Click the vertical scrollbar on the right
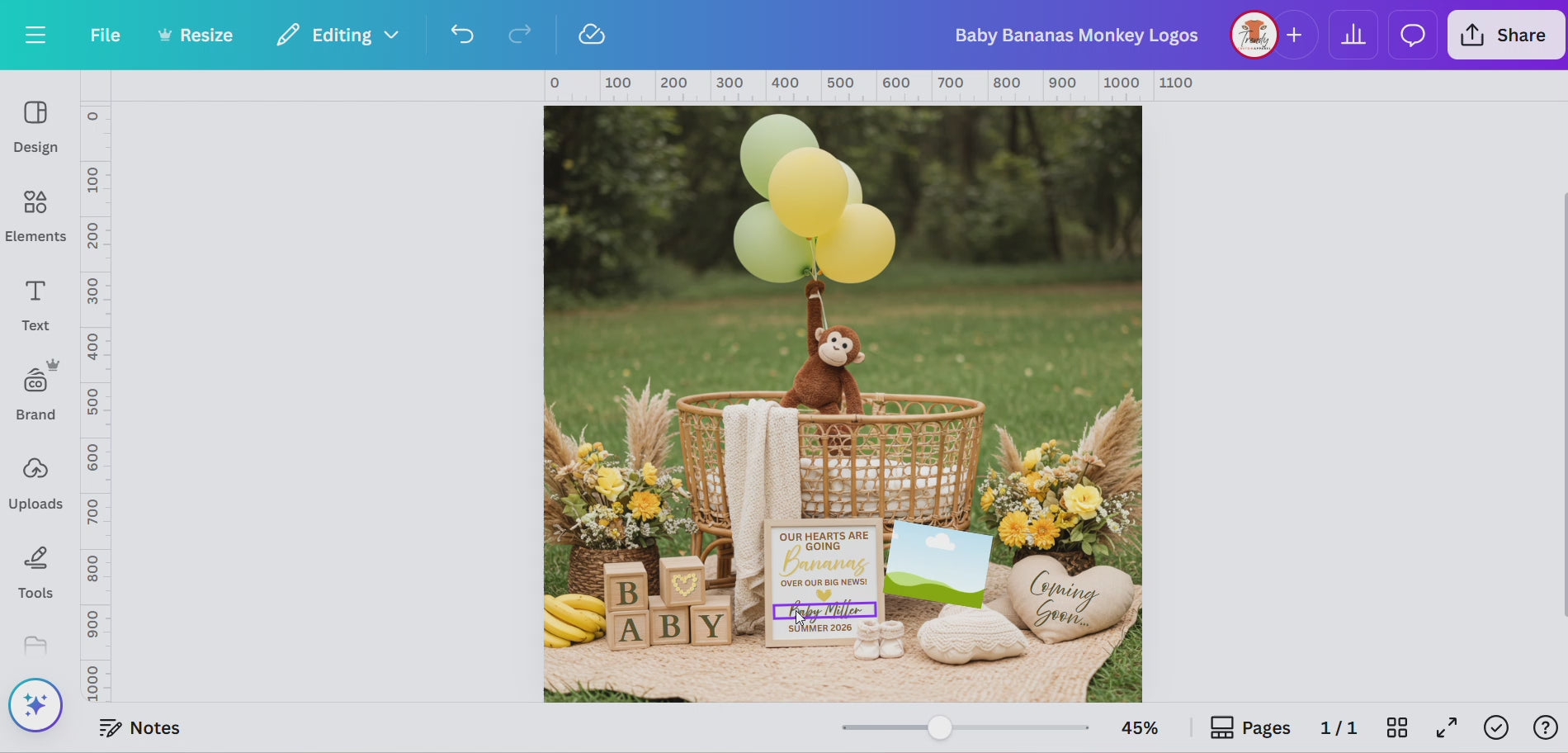This screenshot has width=1568, height=753. pos(1564,405)
